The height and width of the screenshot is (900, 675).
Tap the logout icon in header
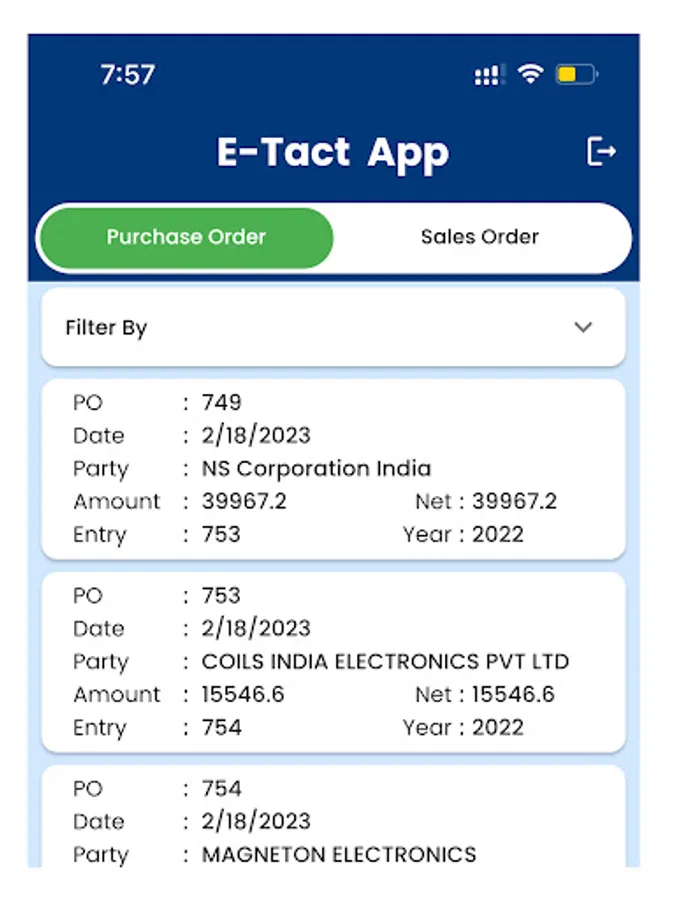pyautogui.click(x=601, y=152)
